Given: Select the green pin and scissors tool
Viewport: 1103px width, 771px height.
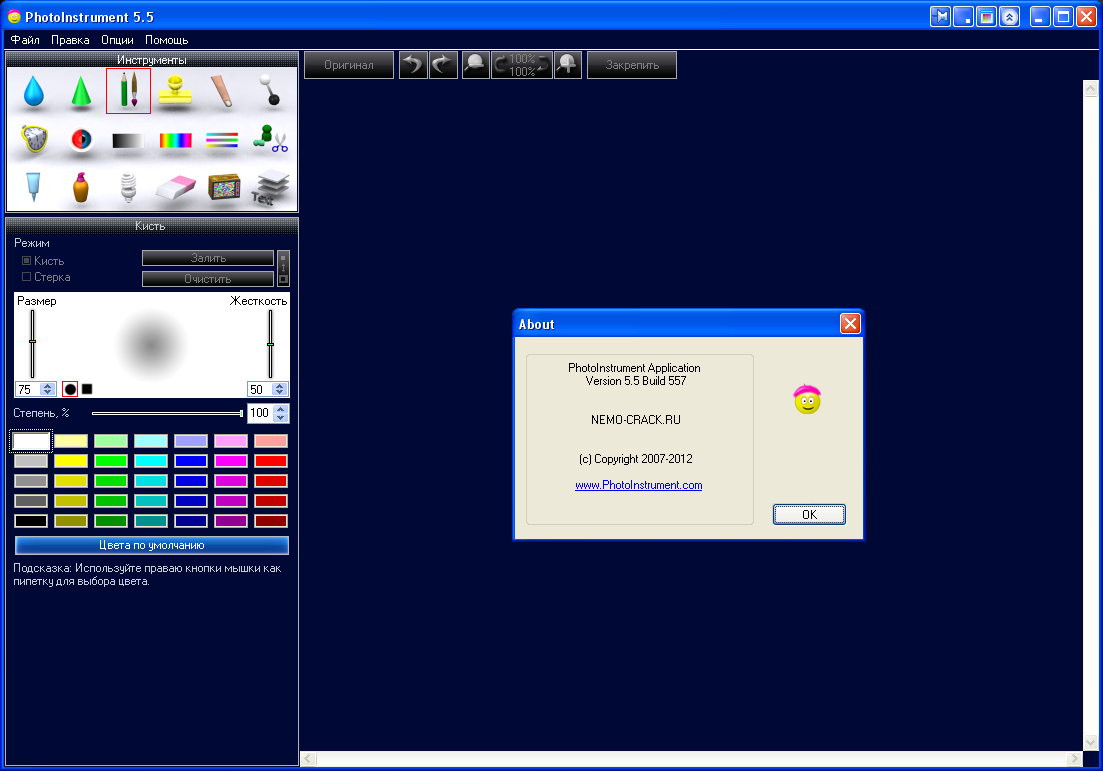Looking at the screenshot, I should tap(270, 139).
